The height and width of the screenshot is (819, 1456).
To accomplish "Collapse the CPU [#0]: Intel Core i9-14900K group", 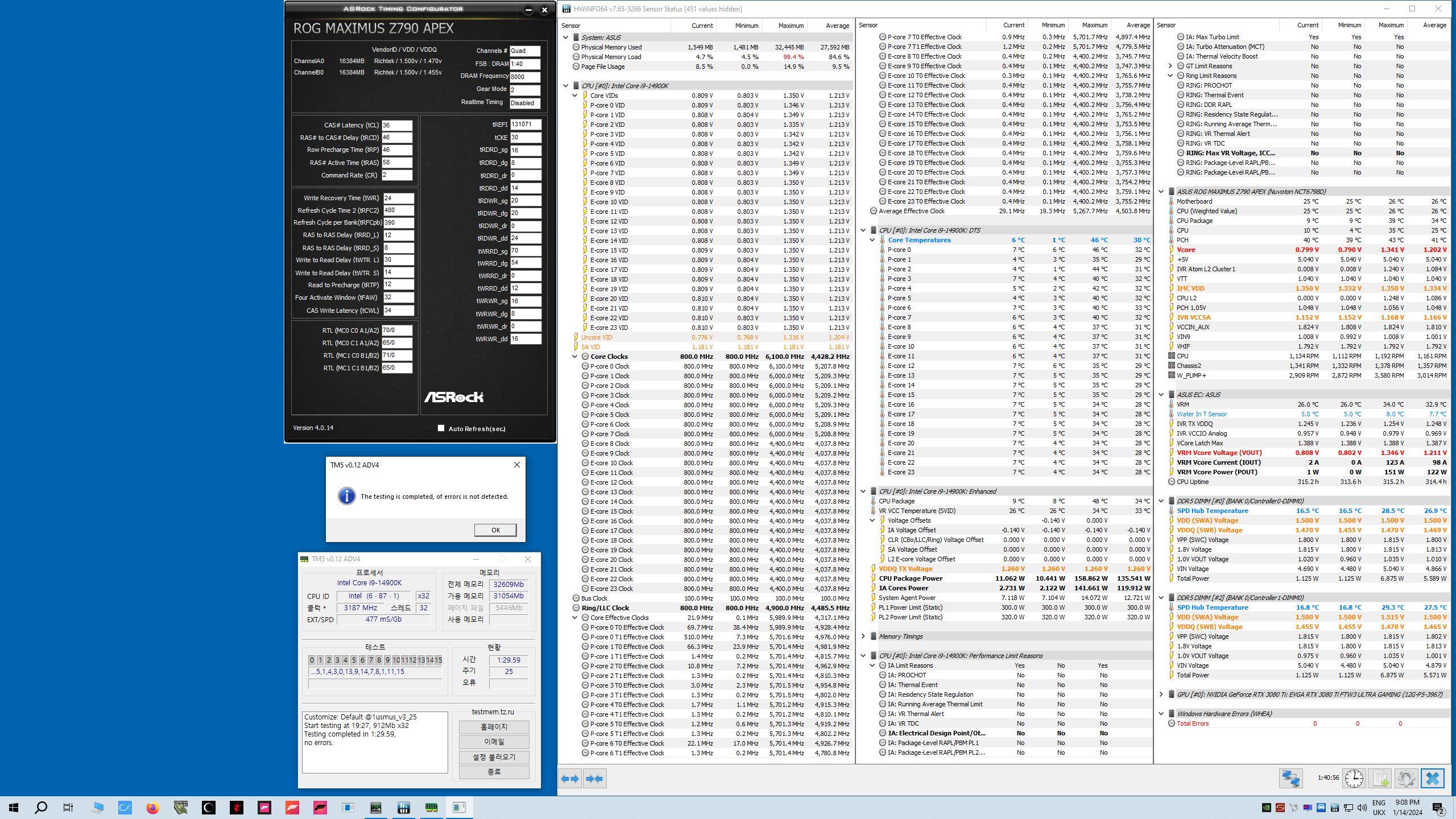I will pyautogui.click(x=566, y=86).
